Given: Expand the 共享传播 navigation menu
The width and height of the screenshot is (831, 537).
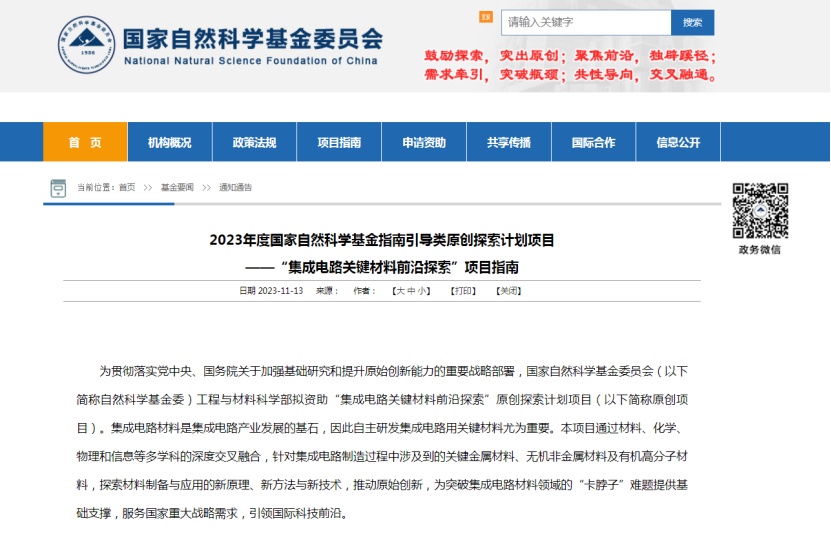Looking at the screenshot, I should (x=509, y=142).
